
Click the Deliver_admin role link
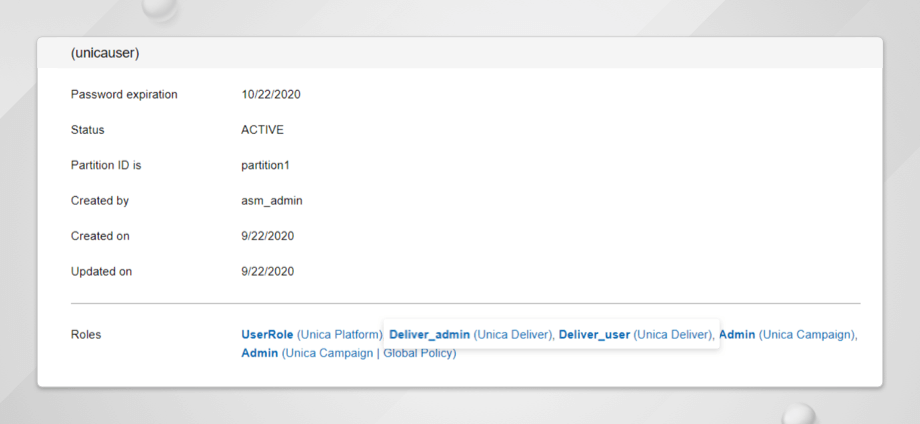click(x=429, y=335)
